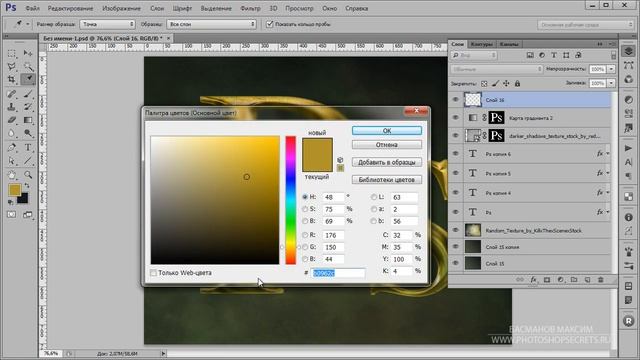Viewport: 640px width, 360px height.
Task: Confirm color with the OK button
Action: pos(387,131)
